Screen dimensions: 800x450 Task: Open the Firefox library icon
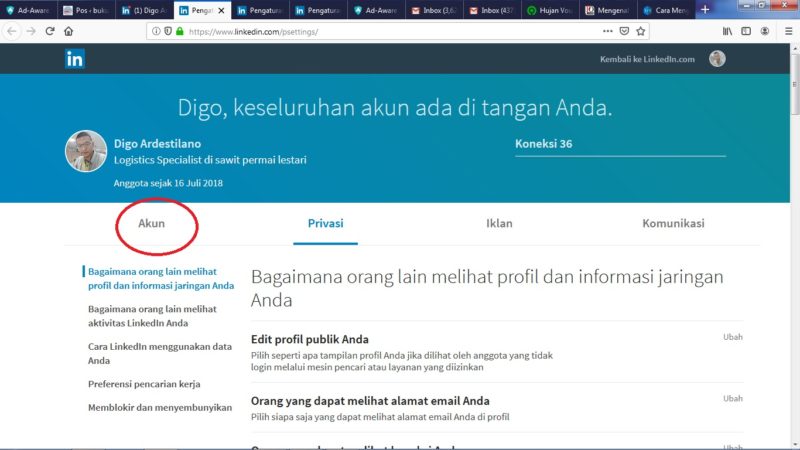[x=727, y=31]
